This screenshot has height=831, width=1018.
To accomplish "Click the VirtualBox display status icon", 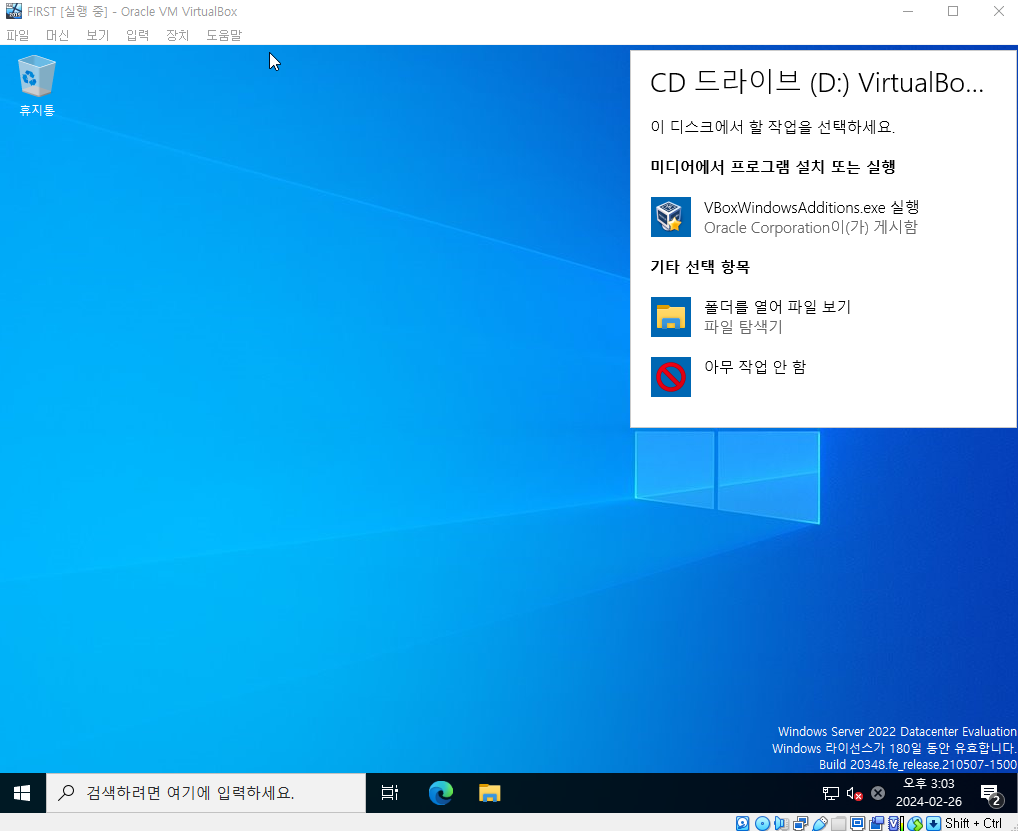I will pyautogui.click(x=857, y=823).
